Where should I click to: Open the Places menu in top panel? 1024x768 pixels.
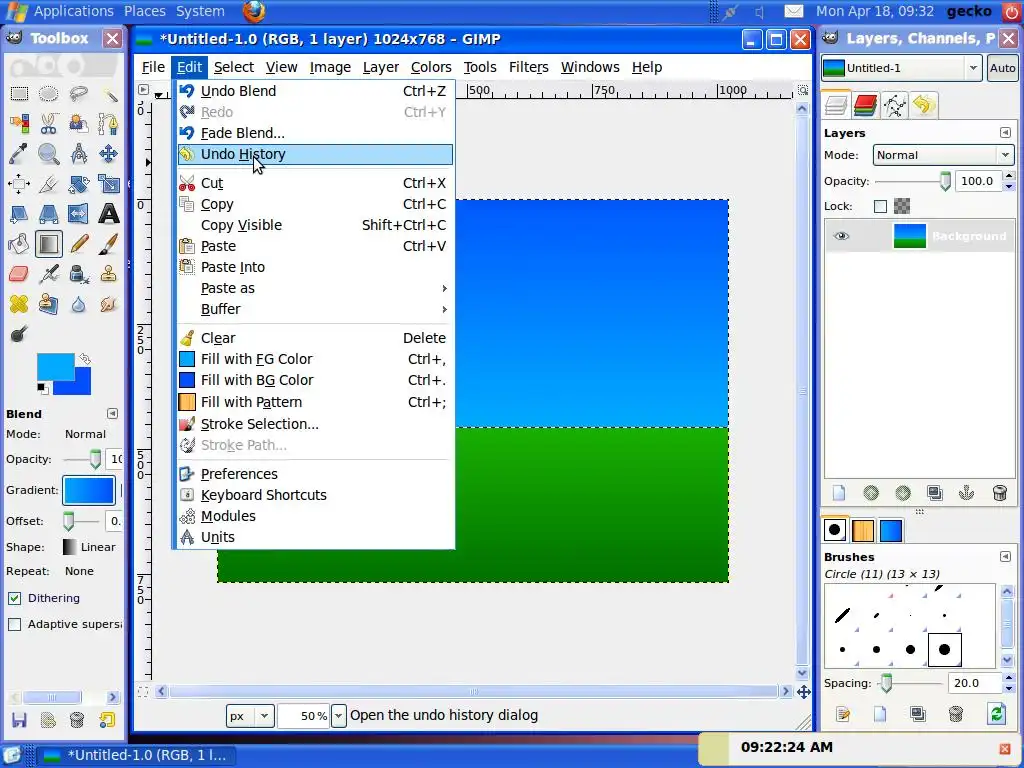coord(145,11)
